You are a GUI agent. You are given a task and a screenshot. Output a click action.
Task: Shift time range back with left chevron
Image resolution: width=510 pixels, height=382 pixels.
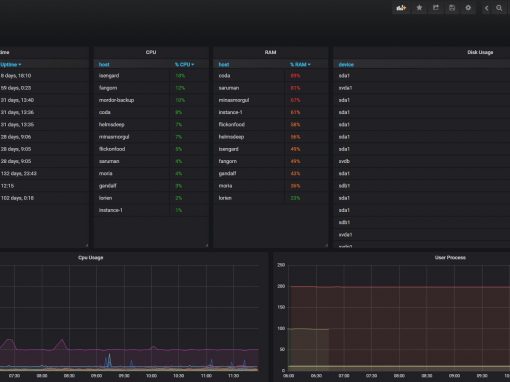point(486,8)
